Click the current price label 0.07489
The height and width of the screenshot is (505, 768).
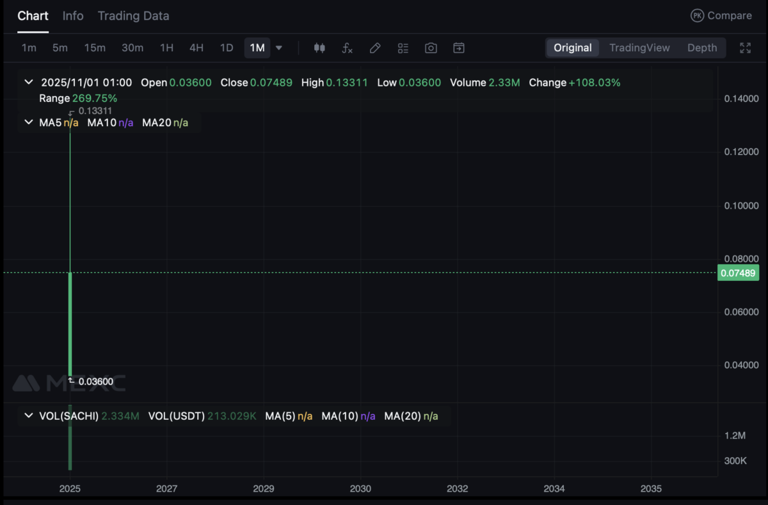[738, 273]
